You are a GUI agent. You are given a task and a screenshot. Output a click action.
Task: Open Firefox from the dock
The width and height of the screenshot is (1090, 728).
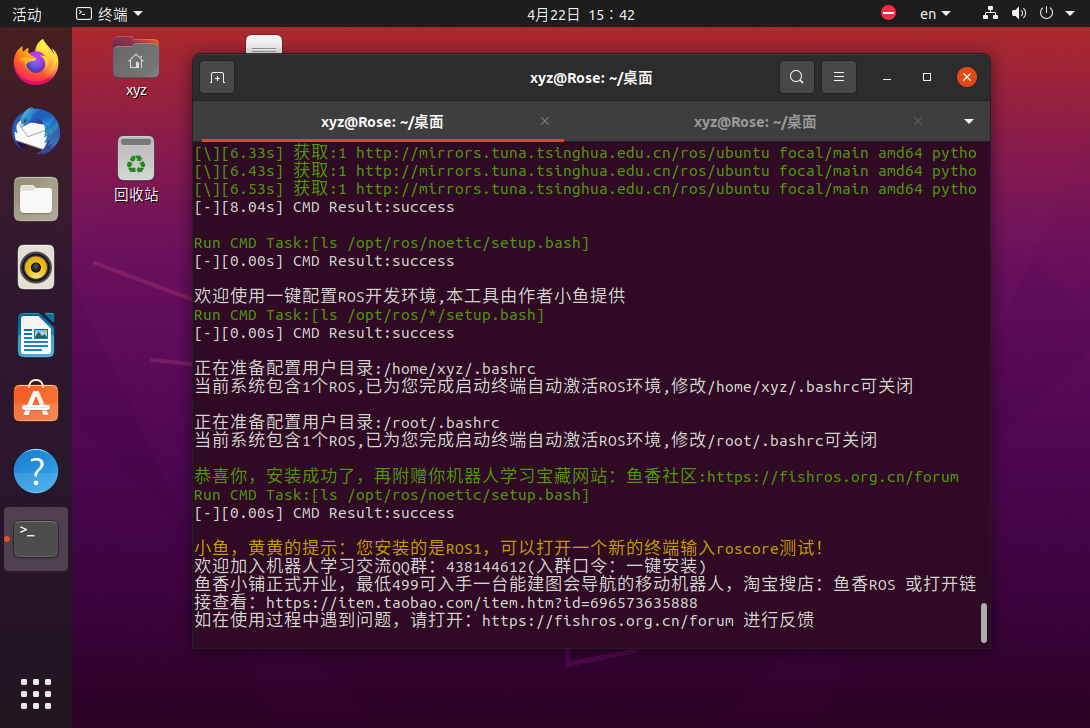[x=36, y=63]
